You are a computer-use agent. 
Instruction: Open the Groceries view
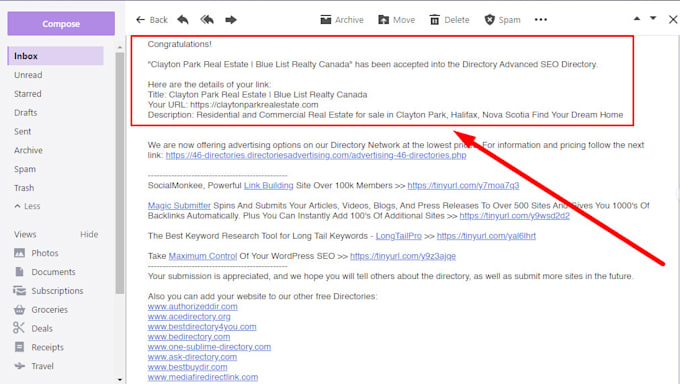click(41, 310)
